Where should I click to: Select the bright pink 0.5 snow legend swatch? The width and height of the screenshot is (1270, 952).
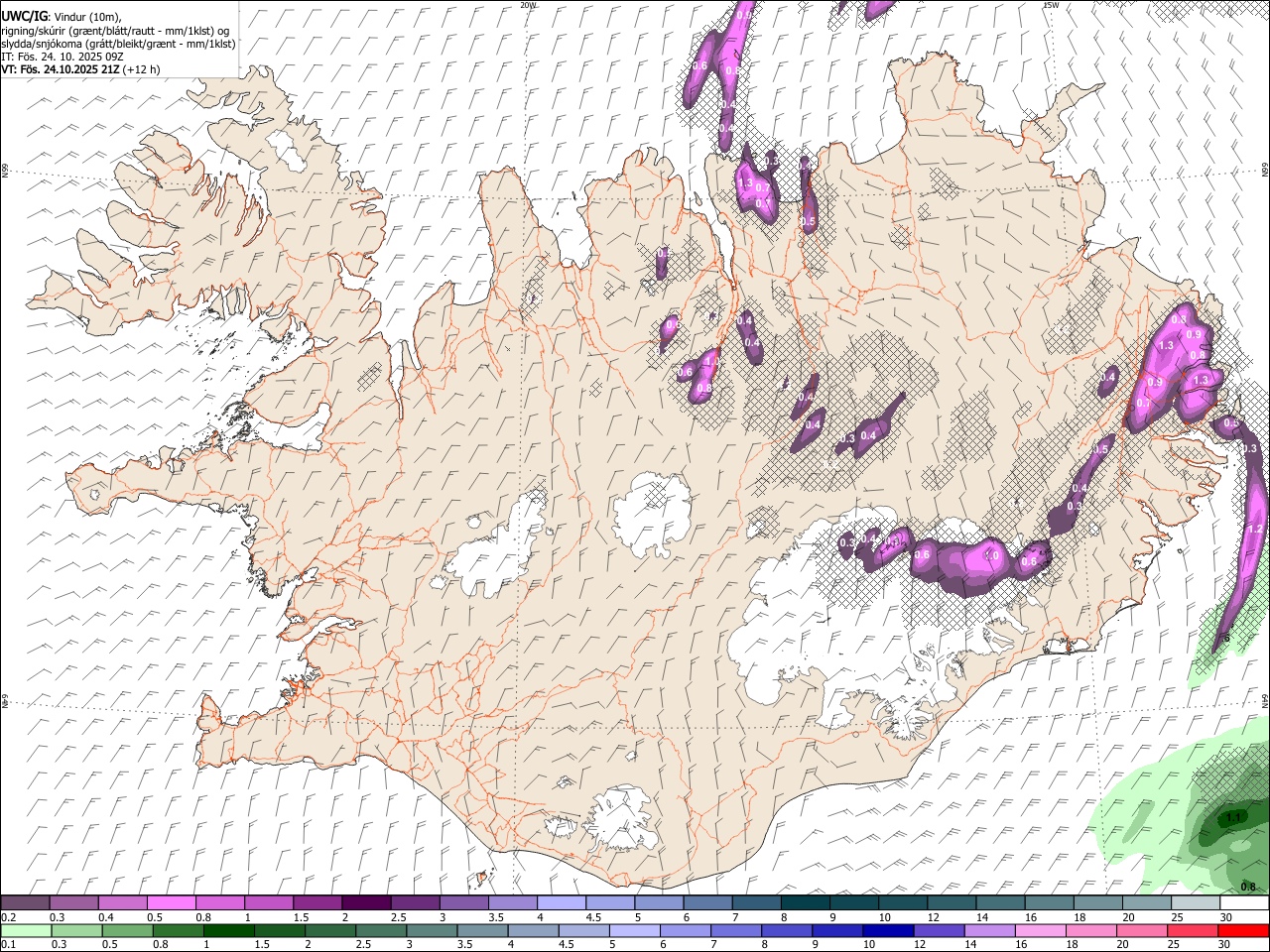coord(171,903)
